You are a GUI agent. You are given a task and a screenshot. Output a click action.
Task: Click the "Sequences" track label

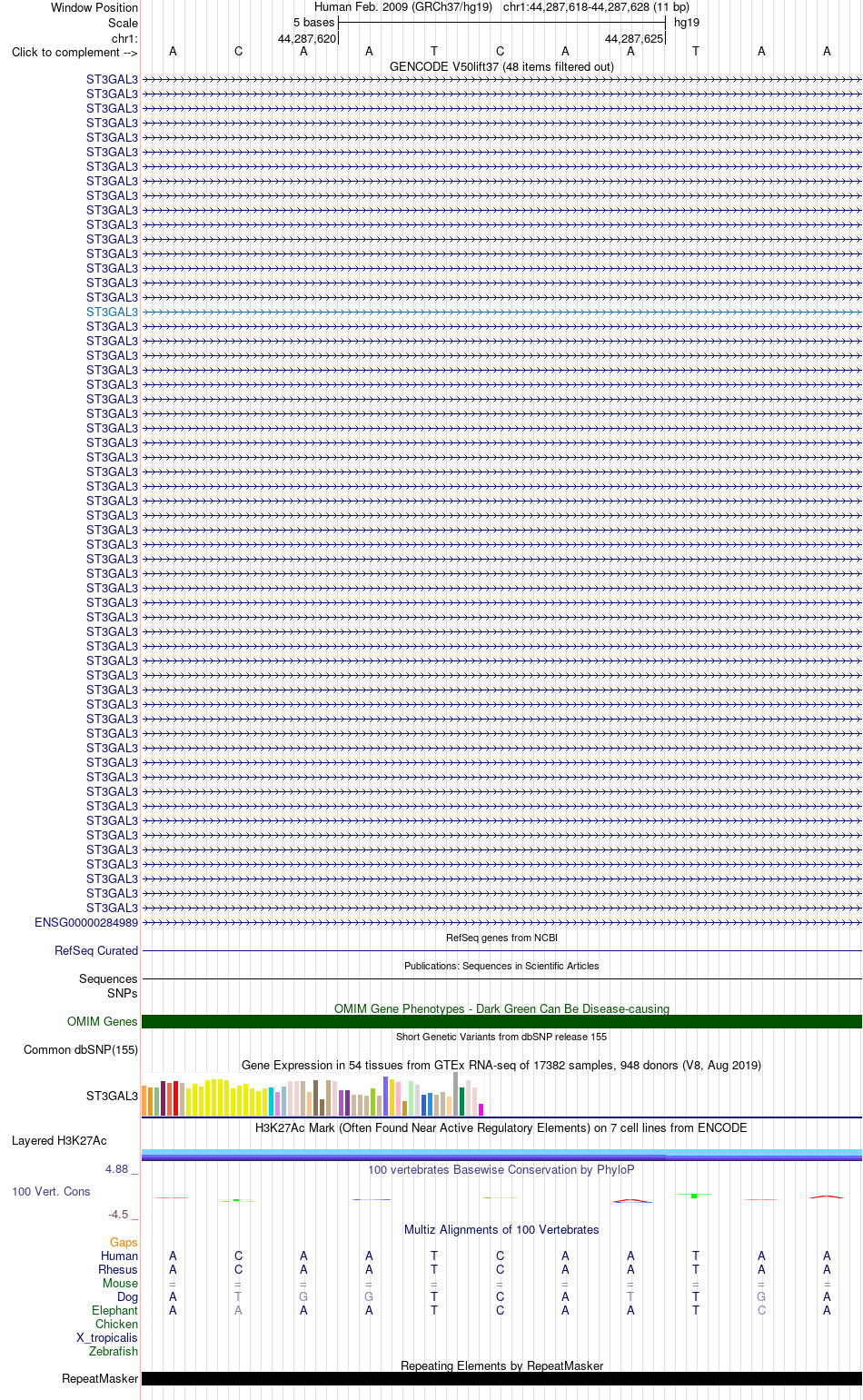click(x=108, y=978)
